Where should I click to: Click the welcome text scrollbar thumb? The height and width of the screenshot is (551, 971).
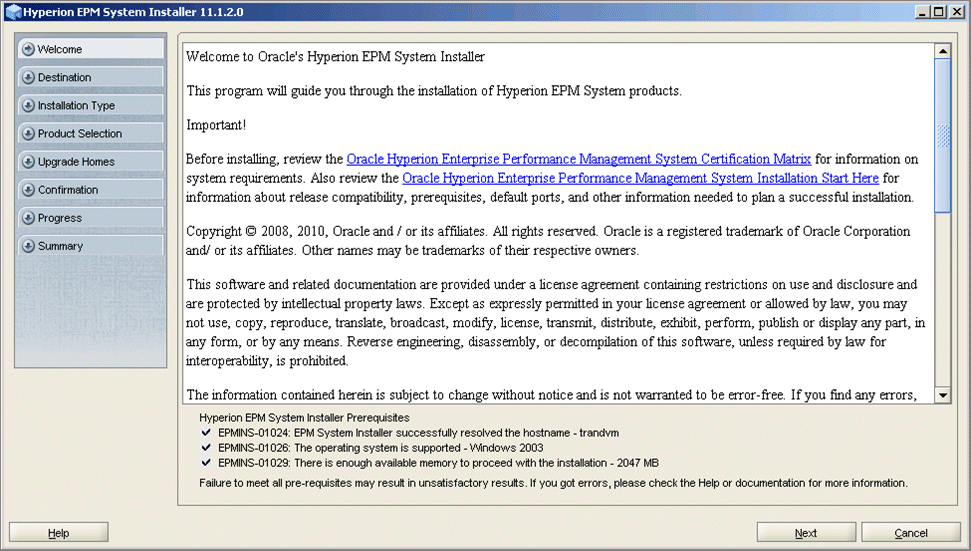tap(943, 136)
